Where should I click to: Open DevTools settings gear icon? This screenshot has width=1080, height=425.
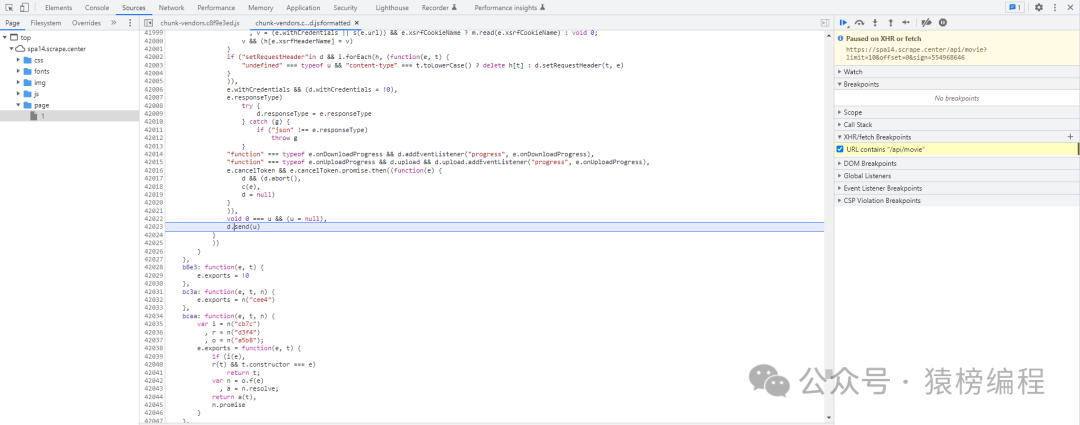[x=1039, y=8]
